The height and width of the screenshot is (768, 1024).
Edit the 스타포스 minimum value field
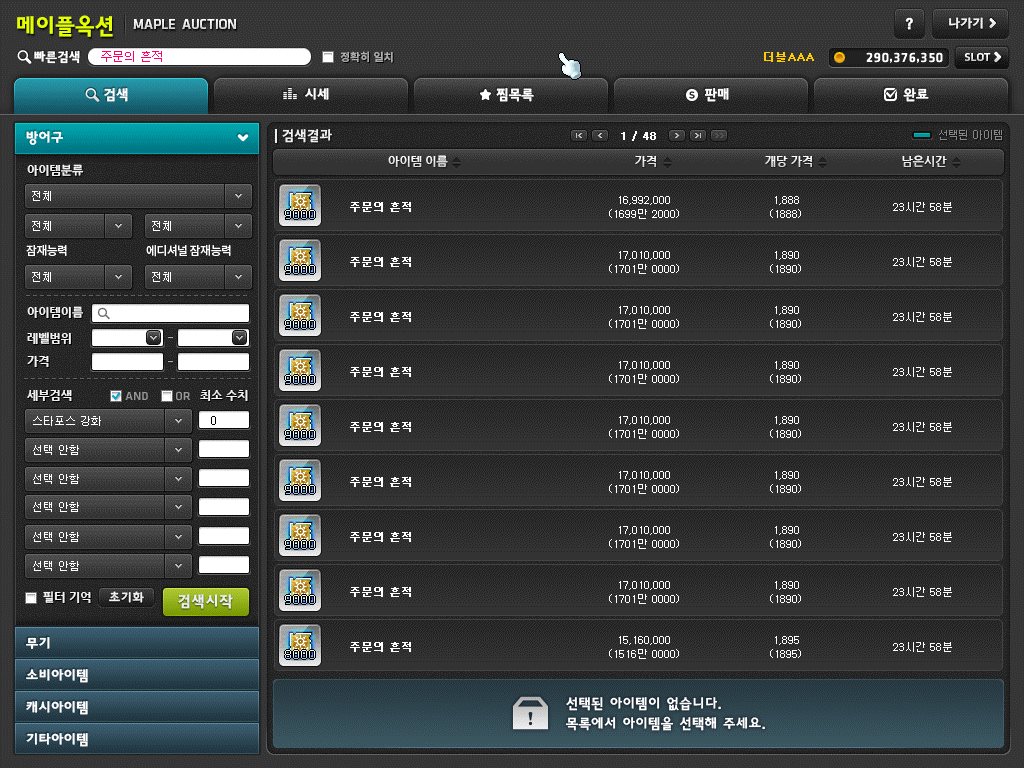click(224, 421)
